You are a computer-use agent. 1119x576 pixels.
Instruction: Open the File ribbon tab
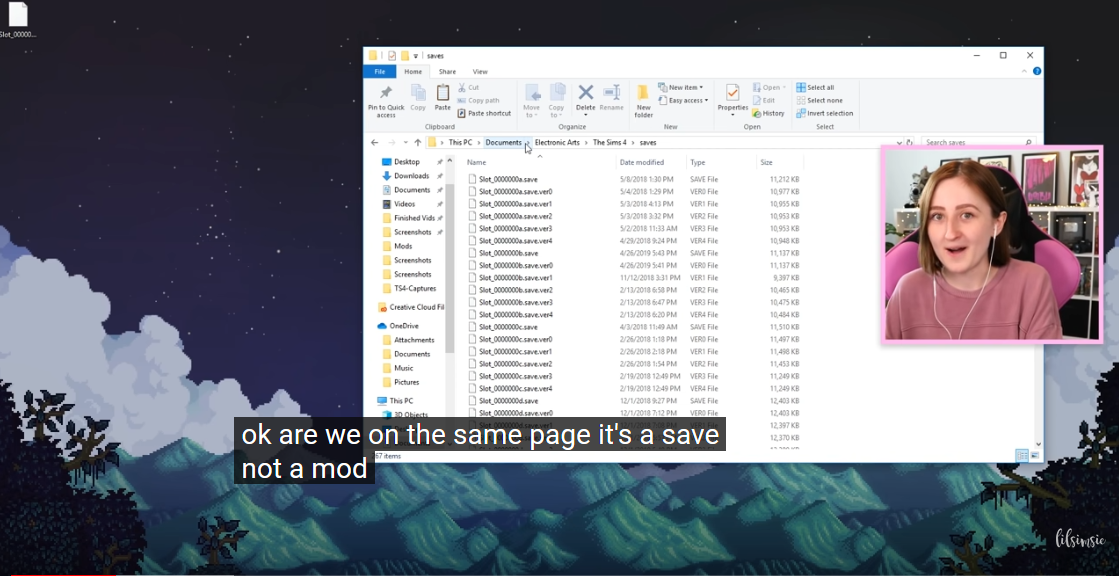pos(380,71)
